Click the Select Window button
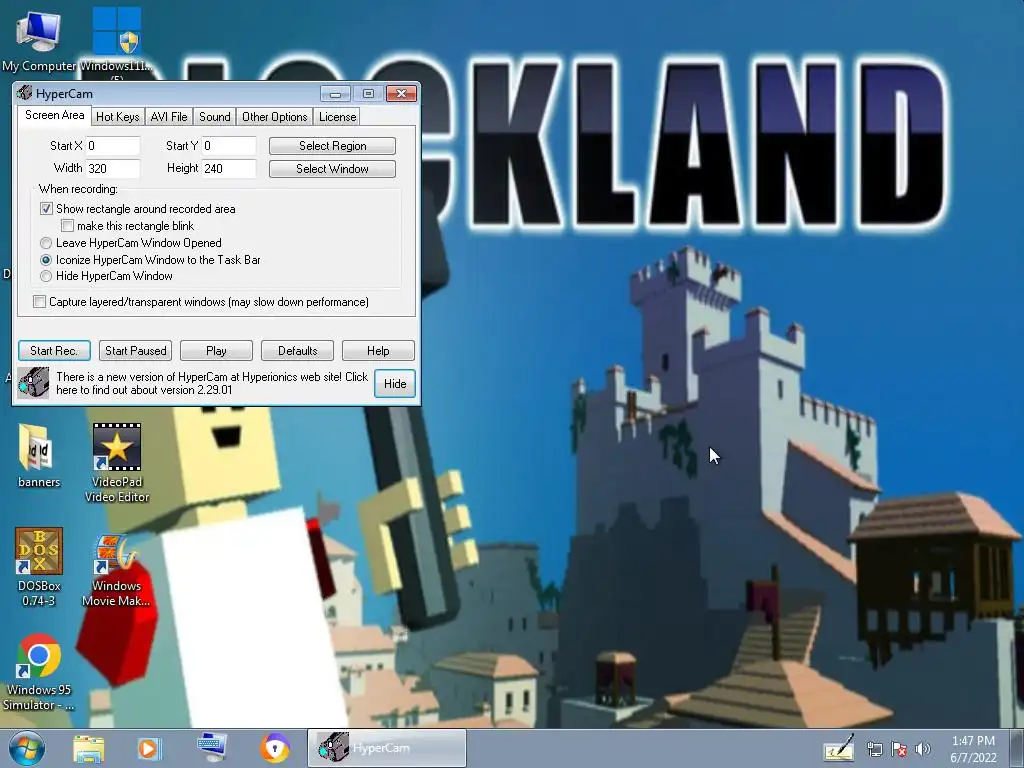1024x768 pixels. coord(332,168)
